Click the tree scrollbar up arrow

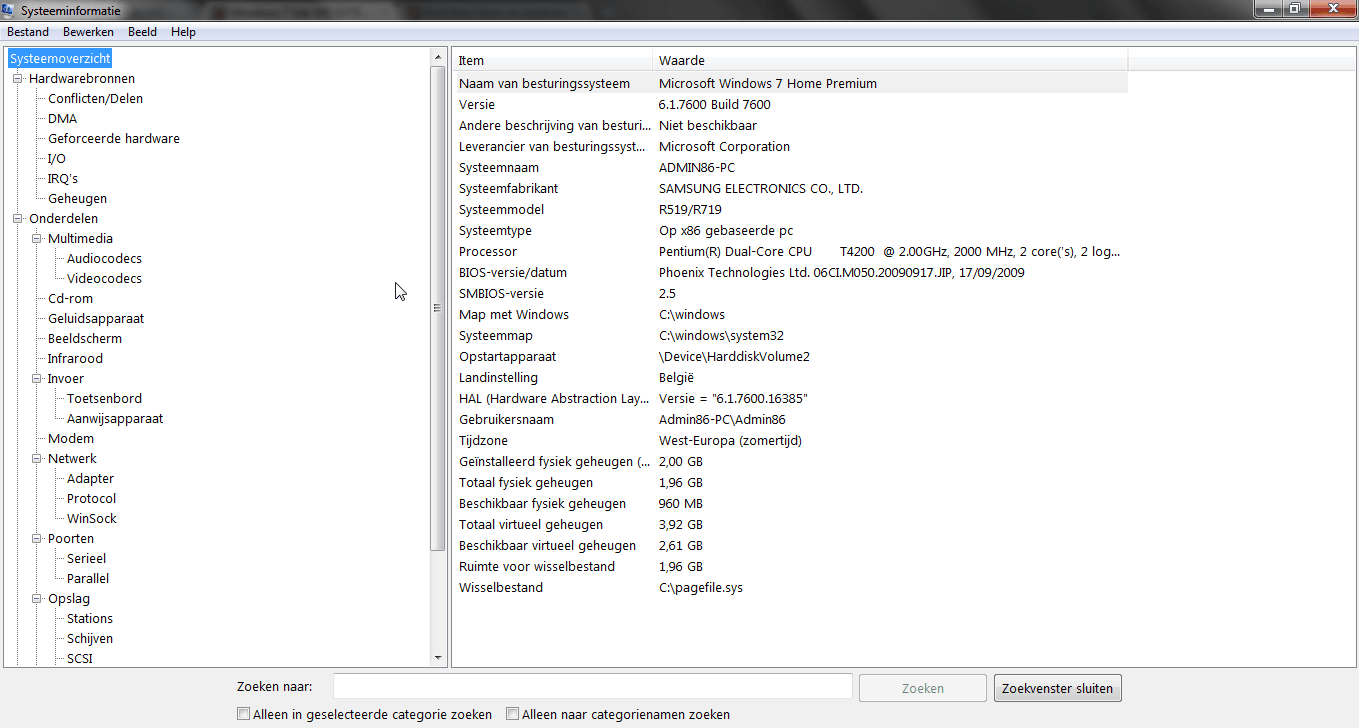click(x=437, y=56)
